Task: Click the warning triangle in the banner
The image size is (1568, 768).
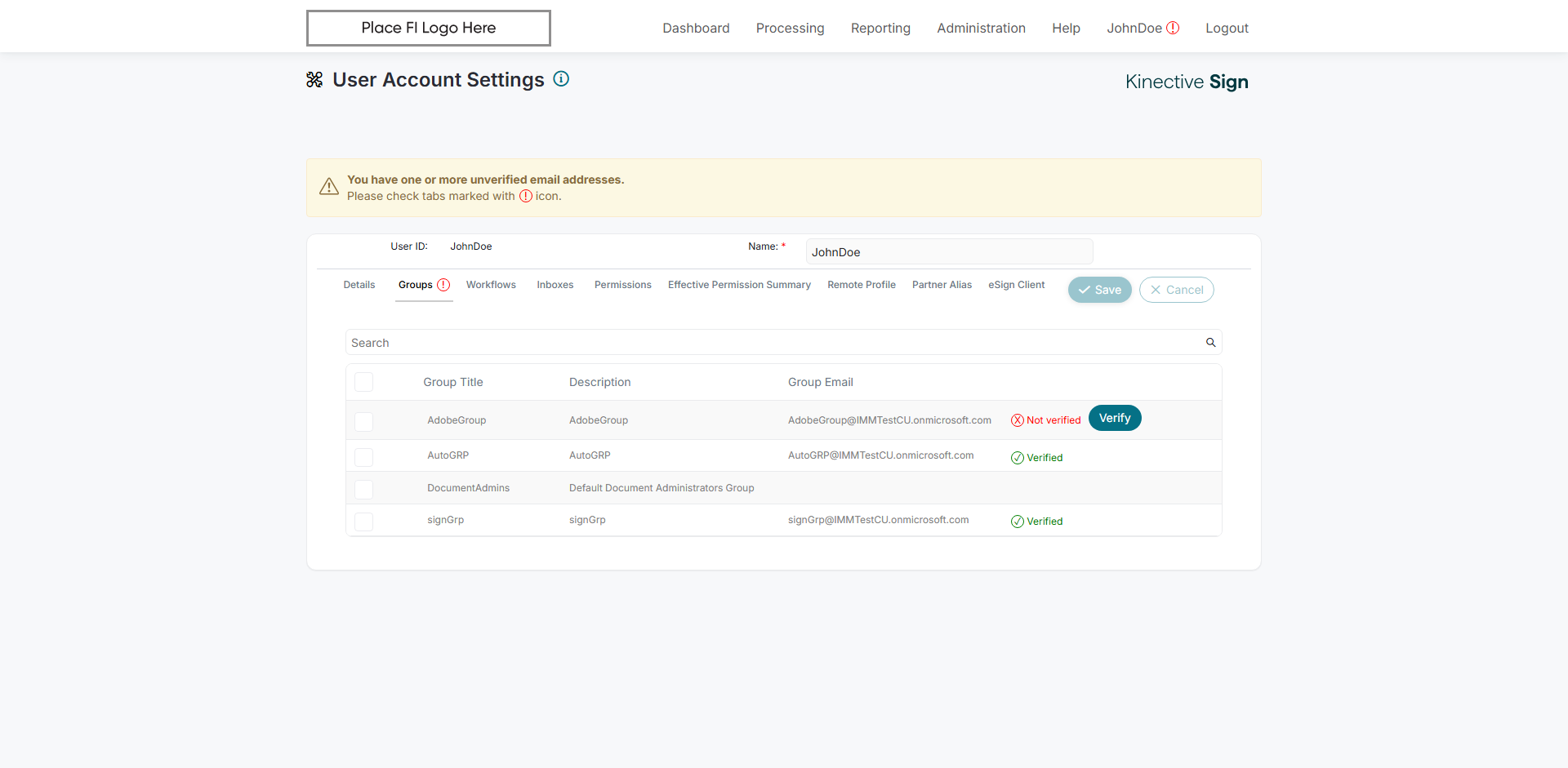Action: (329, 187)
